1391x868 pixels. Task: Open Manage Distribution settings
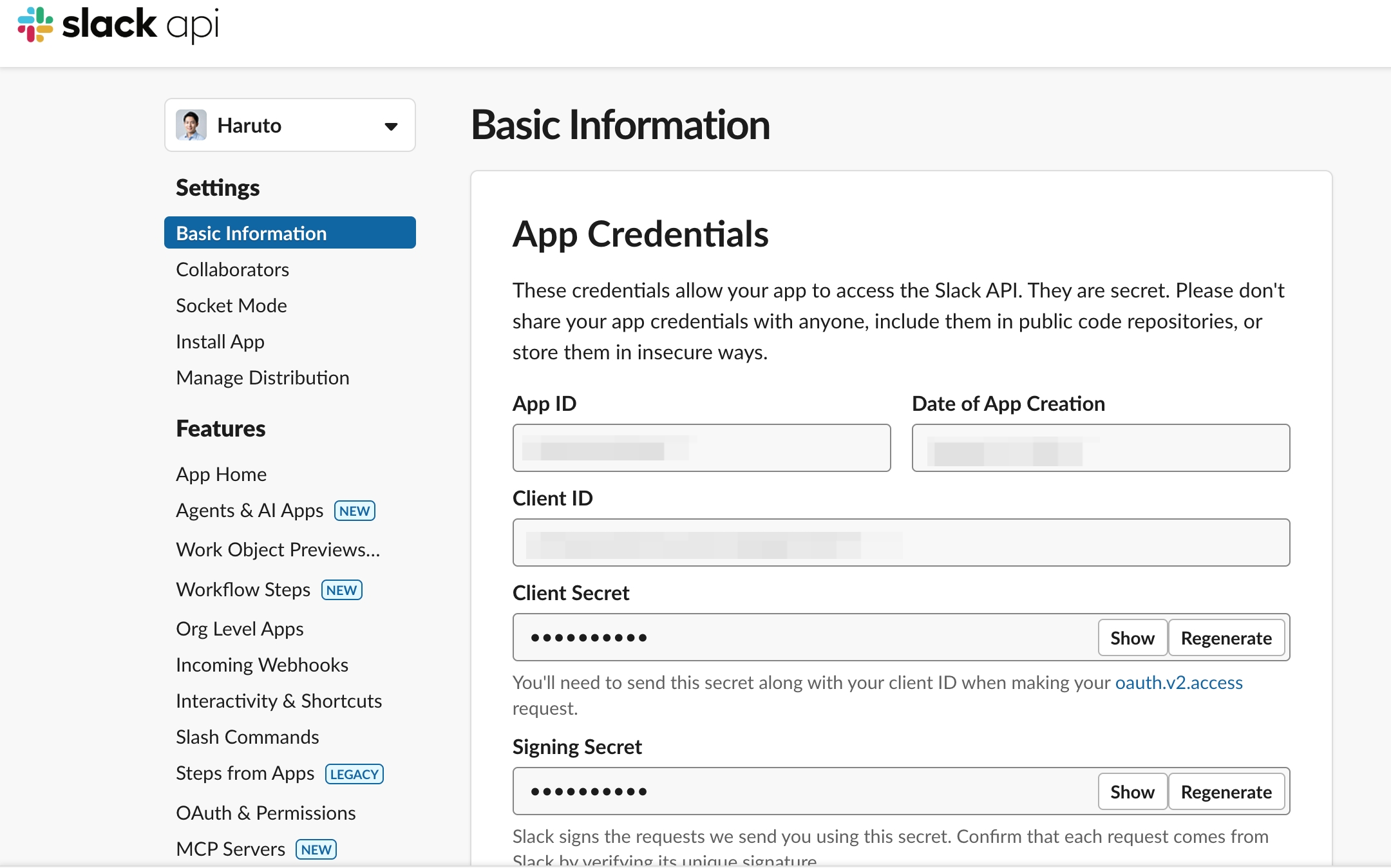(x=263, y=377)
